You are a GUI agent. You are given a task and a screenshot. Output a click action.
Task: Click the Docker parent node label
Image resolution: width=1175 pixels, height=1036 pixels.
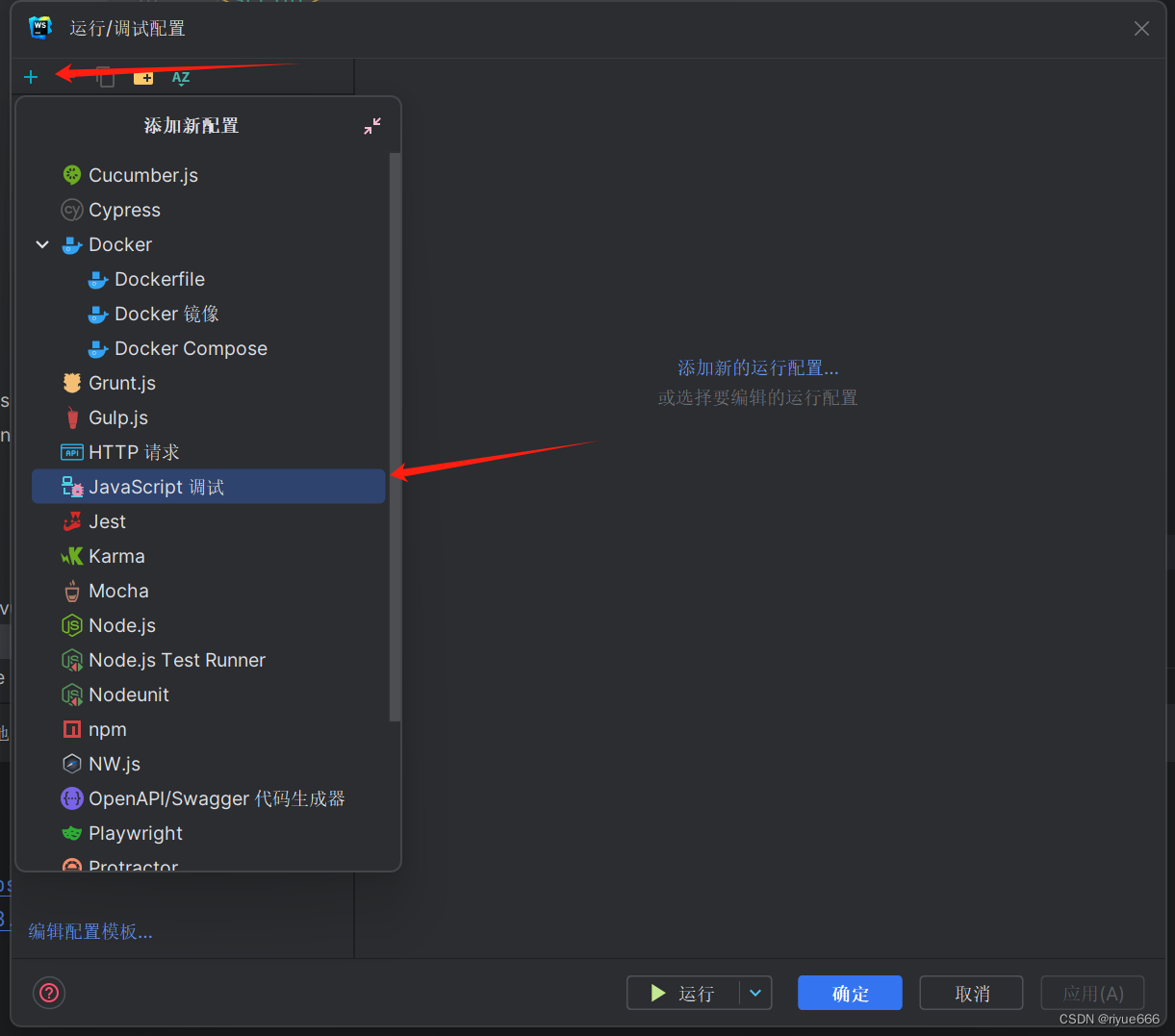point(120,244)
